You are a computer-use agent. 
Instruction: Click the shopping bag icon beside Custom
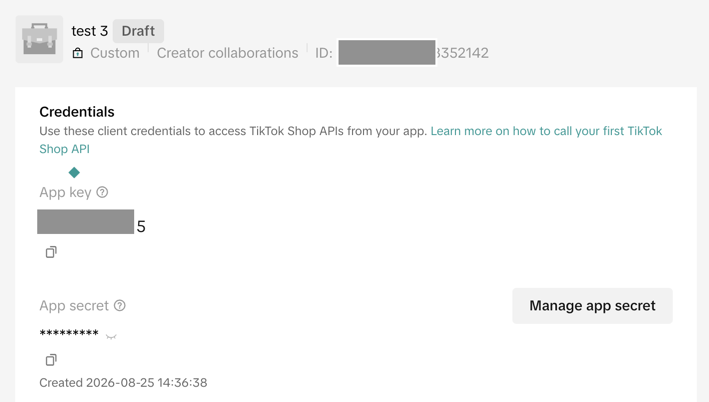tap(78, 53)
